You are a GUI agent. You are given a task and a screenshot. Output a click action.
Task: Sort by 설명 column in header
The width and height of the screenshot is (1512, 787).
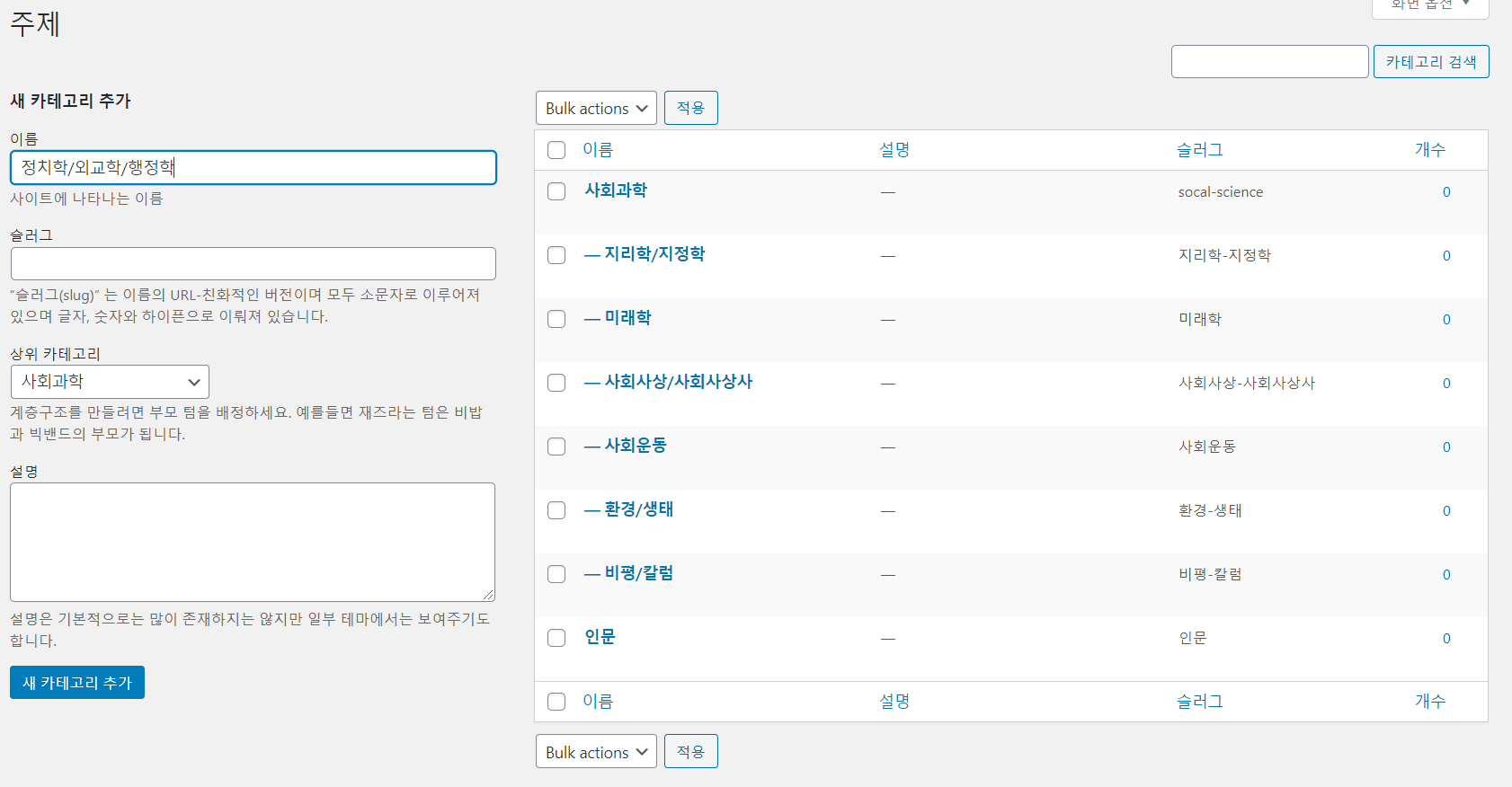(x=894, y=150)
